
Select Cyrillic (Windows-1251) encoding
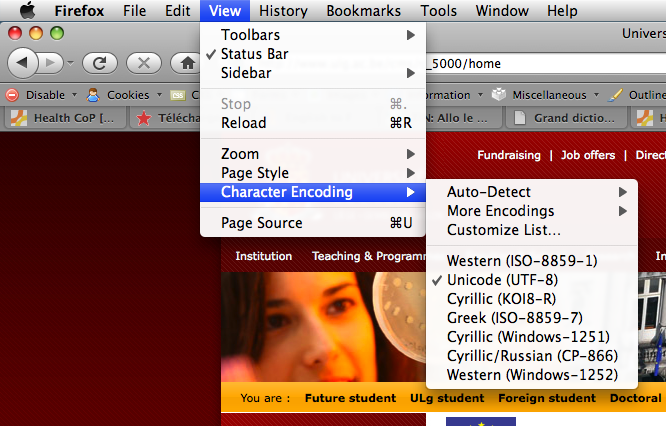point(532,337)
